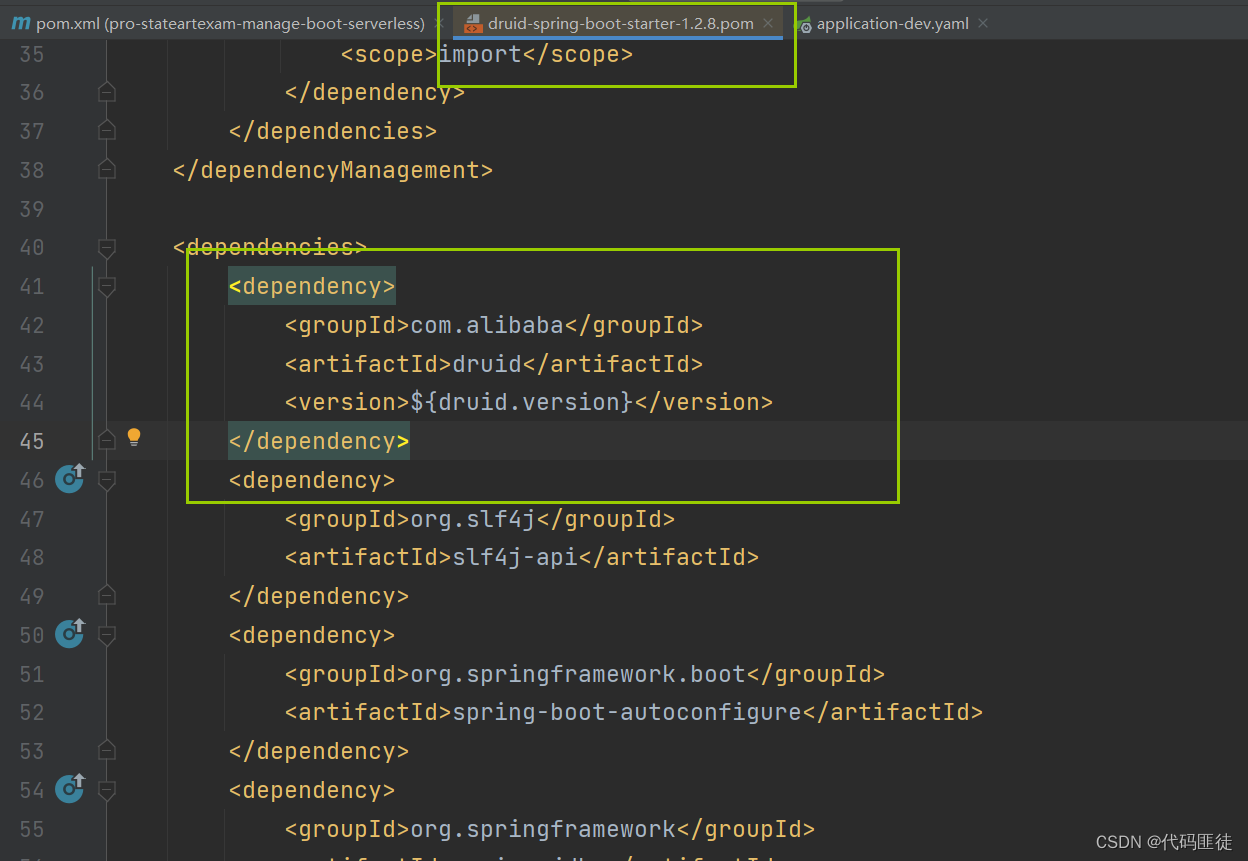Click the Maven project icon before pom.xml tab

pyautogui.click(x=19, y=22)
